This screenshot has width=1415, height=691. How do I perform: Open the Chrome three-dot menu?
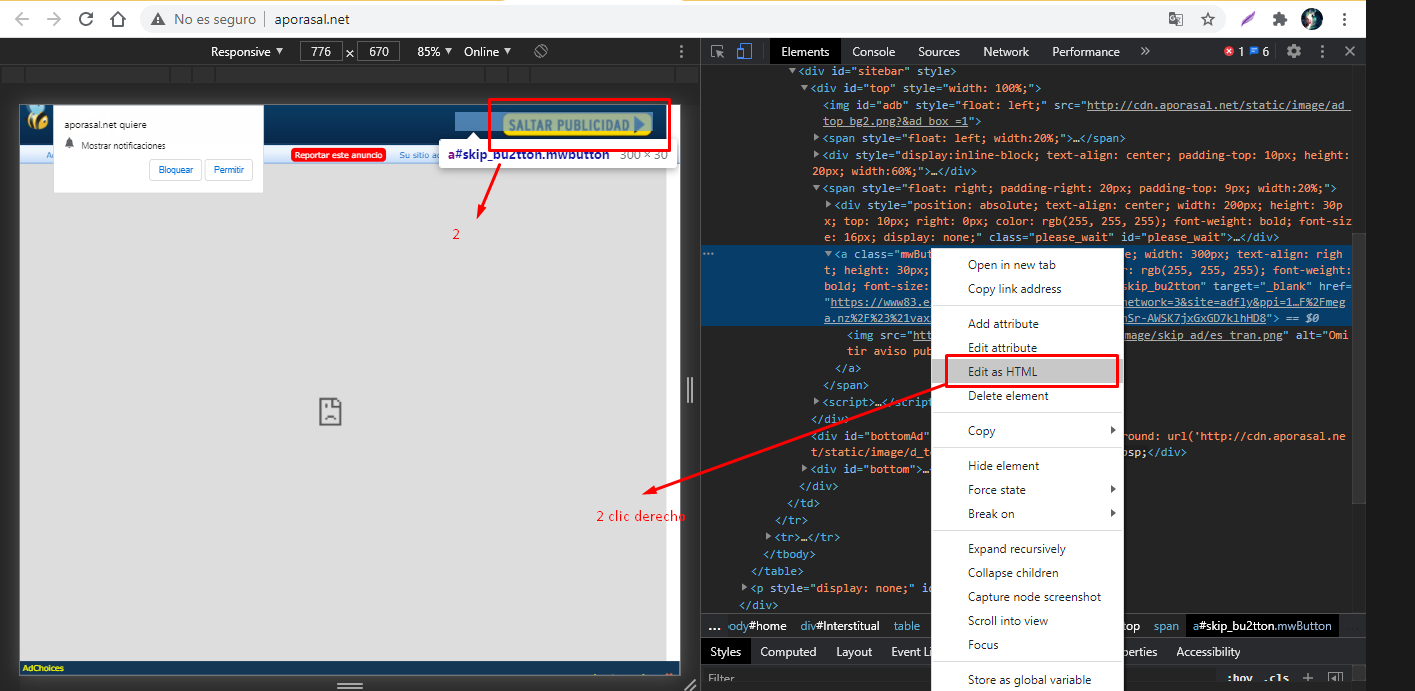pos(1343,19)
